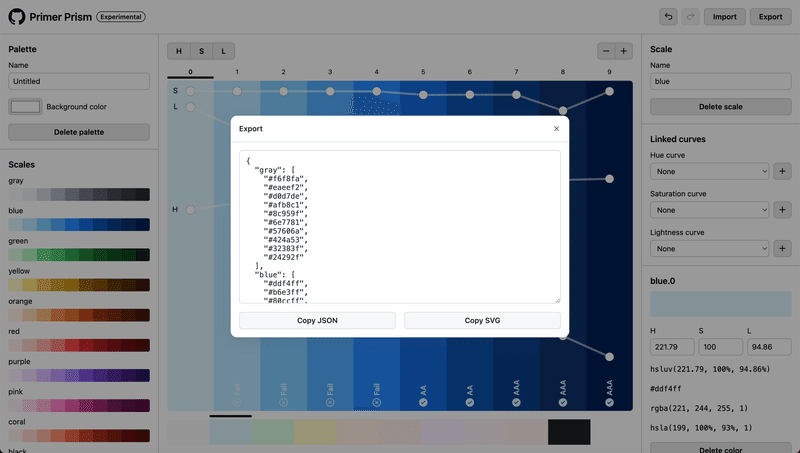Click Delete color button
This screenshot has height=453, width=800.
[720, 448]
